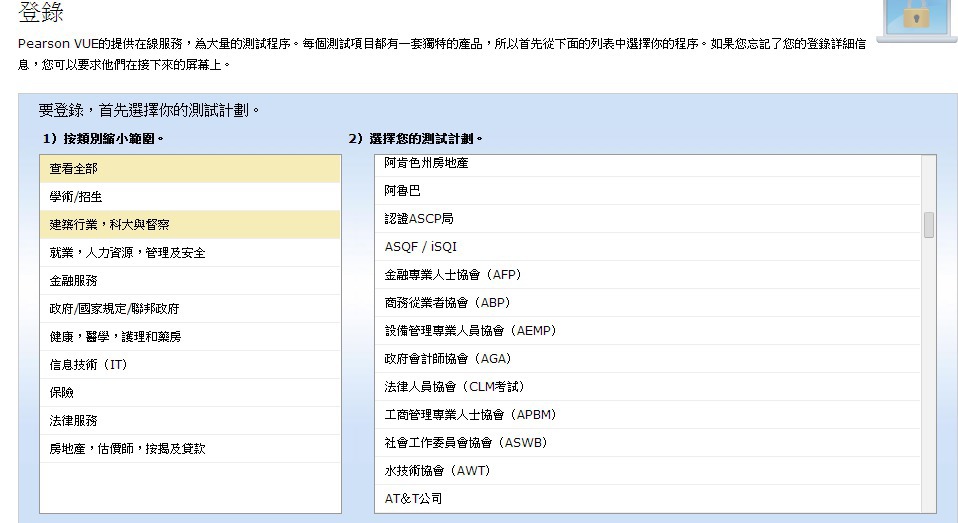Image resolution: width=958 pixels, height=523 pixels.
Task: Choose the 政府/國家規定/聯邦政府 category
Action: tap(190, 309)
